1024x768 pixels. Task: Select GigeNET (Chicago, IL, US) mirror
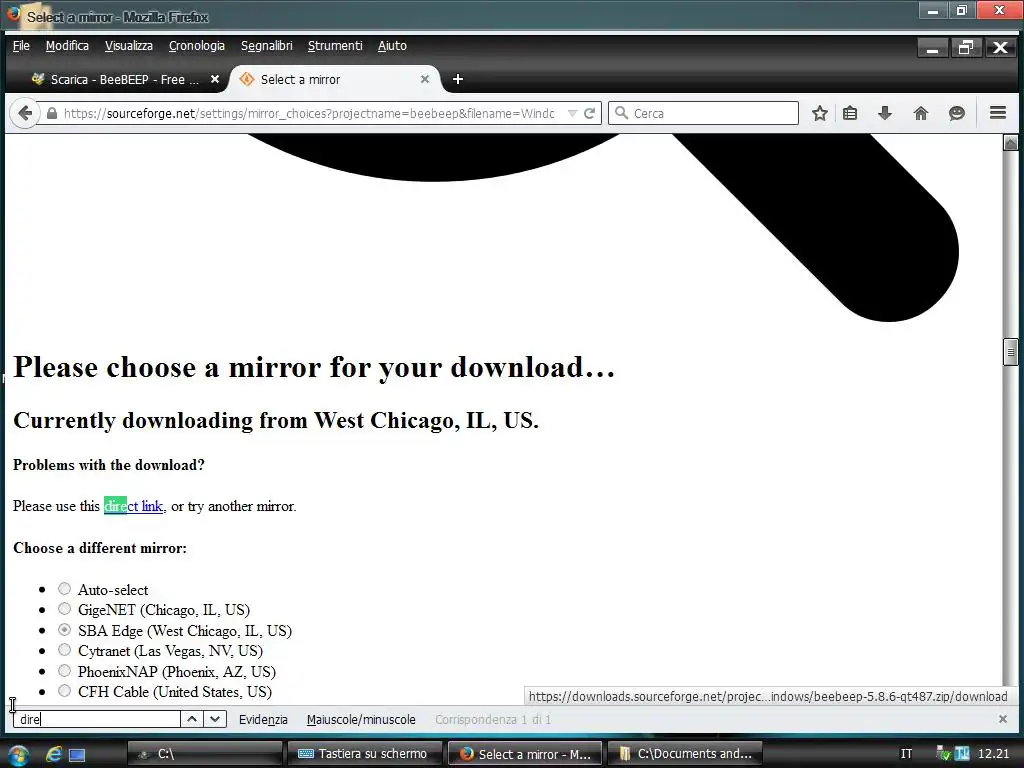[64, 609]
